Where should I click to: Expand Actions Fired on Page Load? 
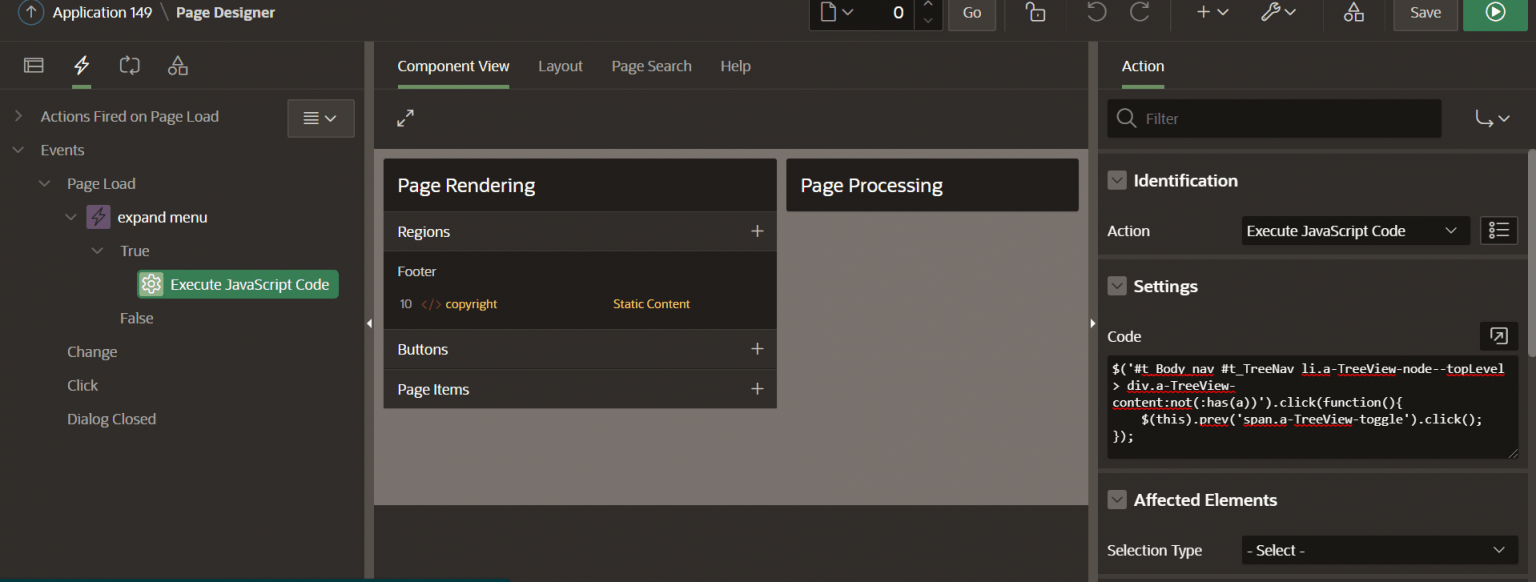(x=18, y=116)
